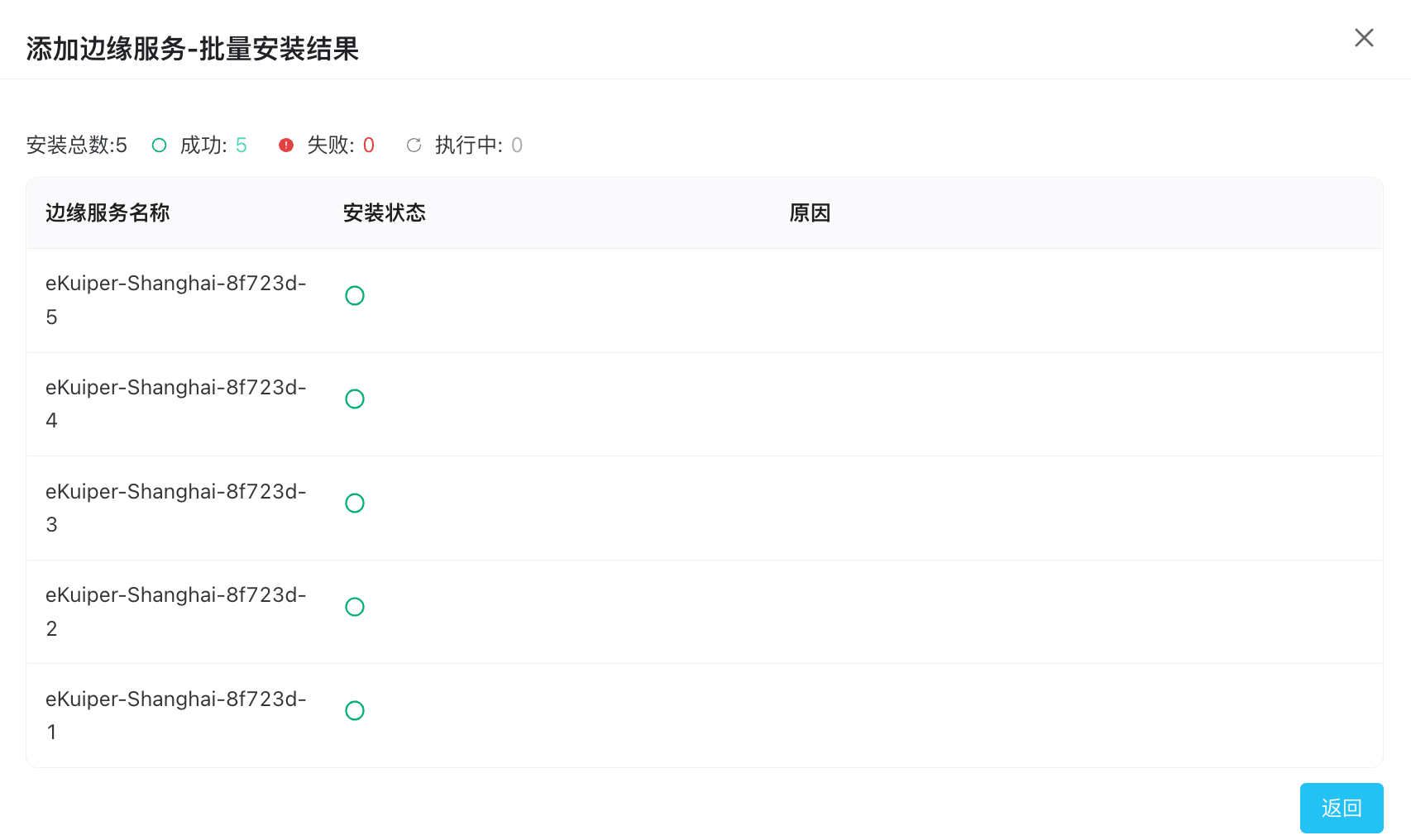
Task: Click the in-progress refresh icon
Action: tap(414, 146)
